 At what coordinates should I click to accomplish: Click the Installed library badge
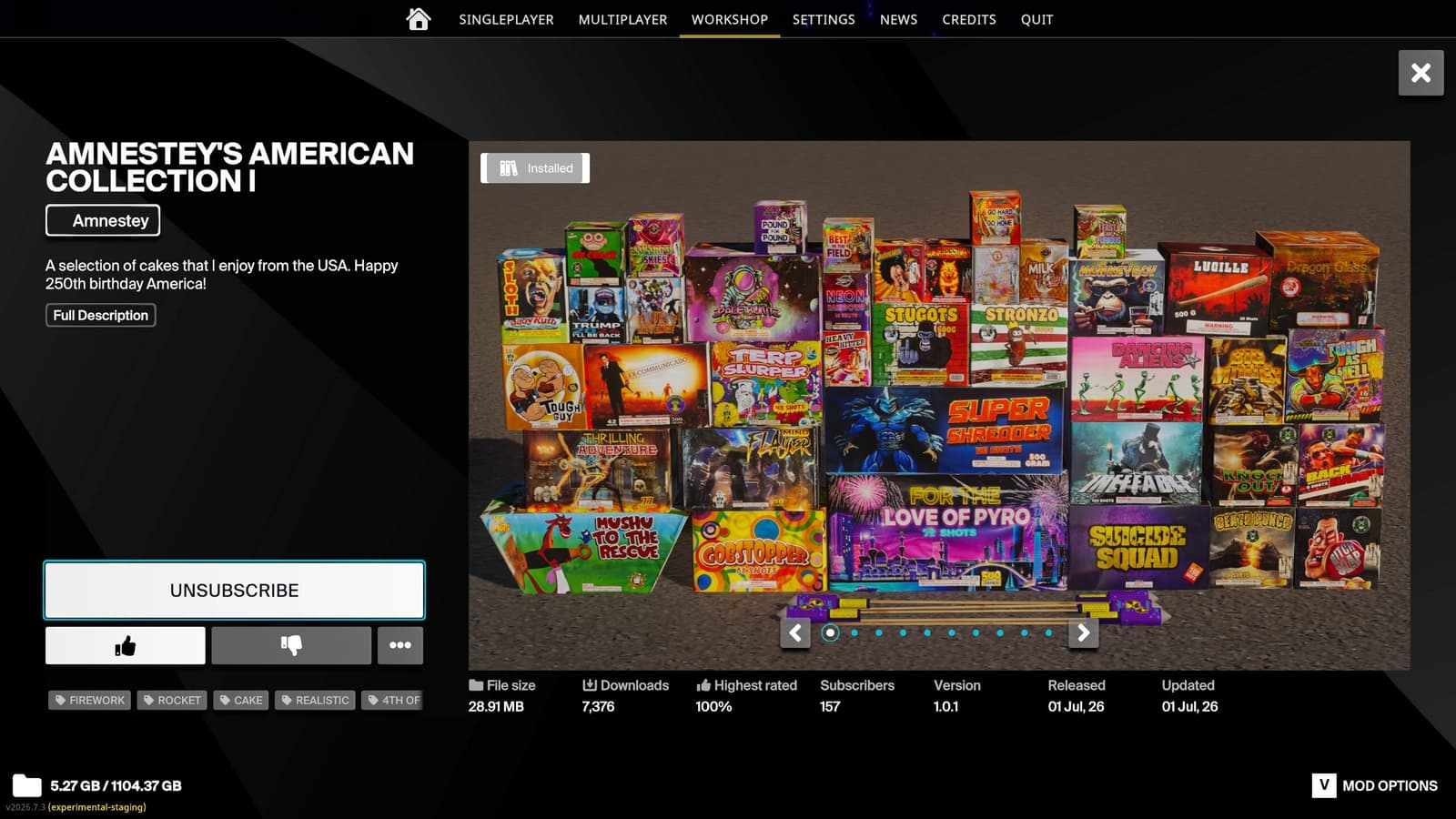pos(535,168)
